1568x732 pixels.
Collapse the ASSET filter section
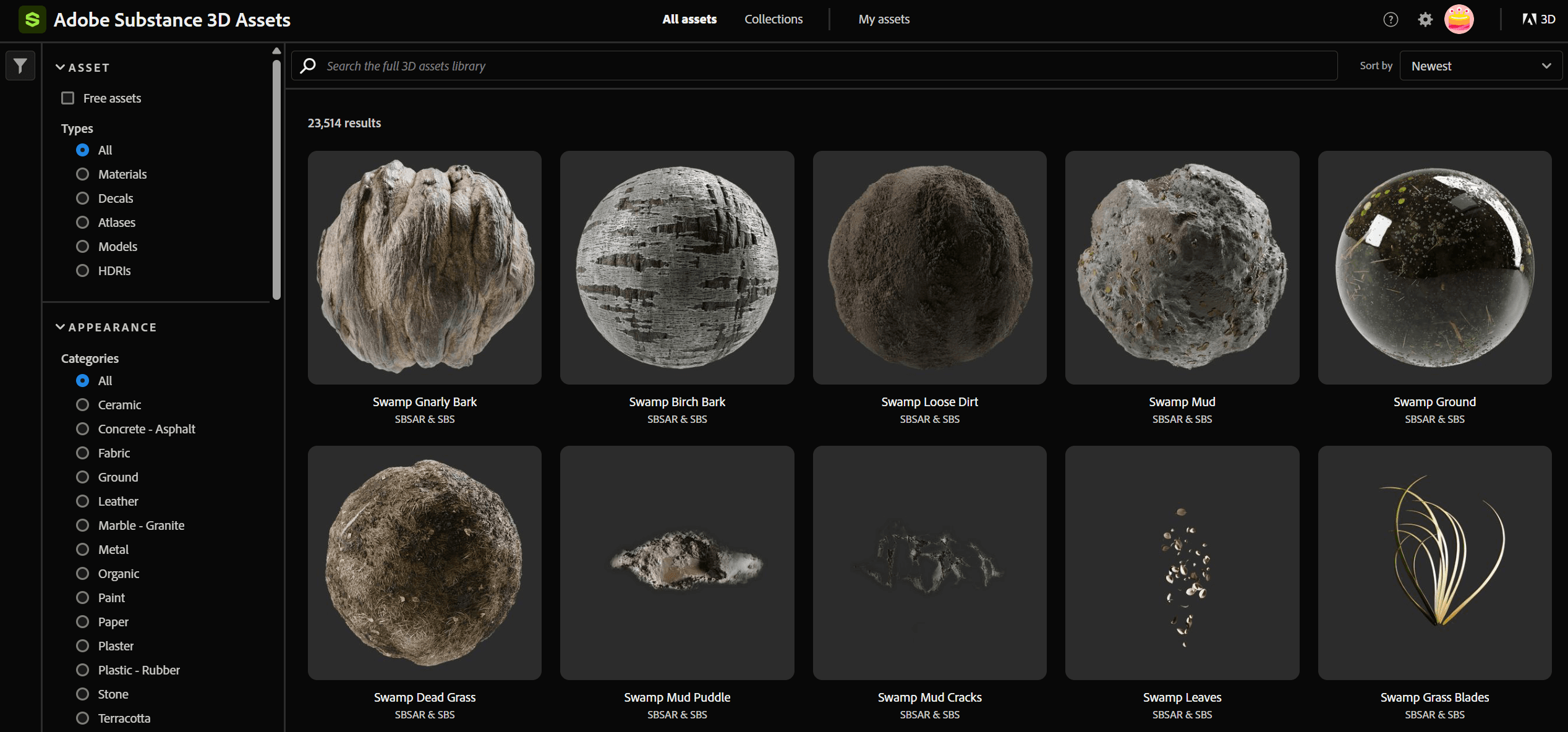61,67
